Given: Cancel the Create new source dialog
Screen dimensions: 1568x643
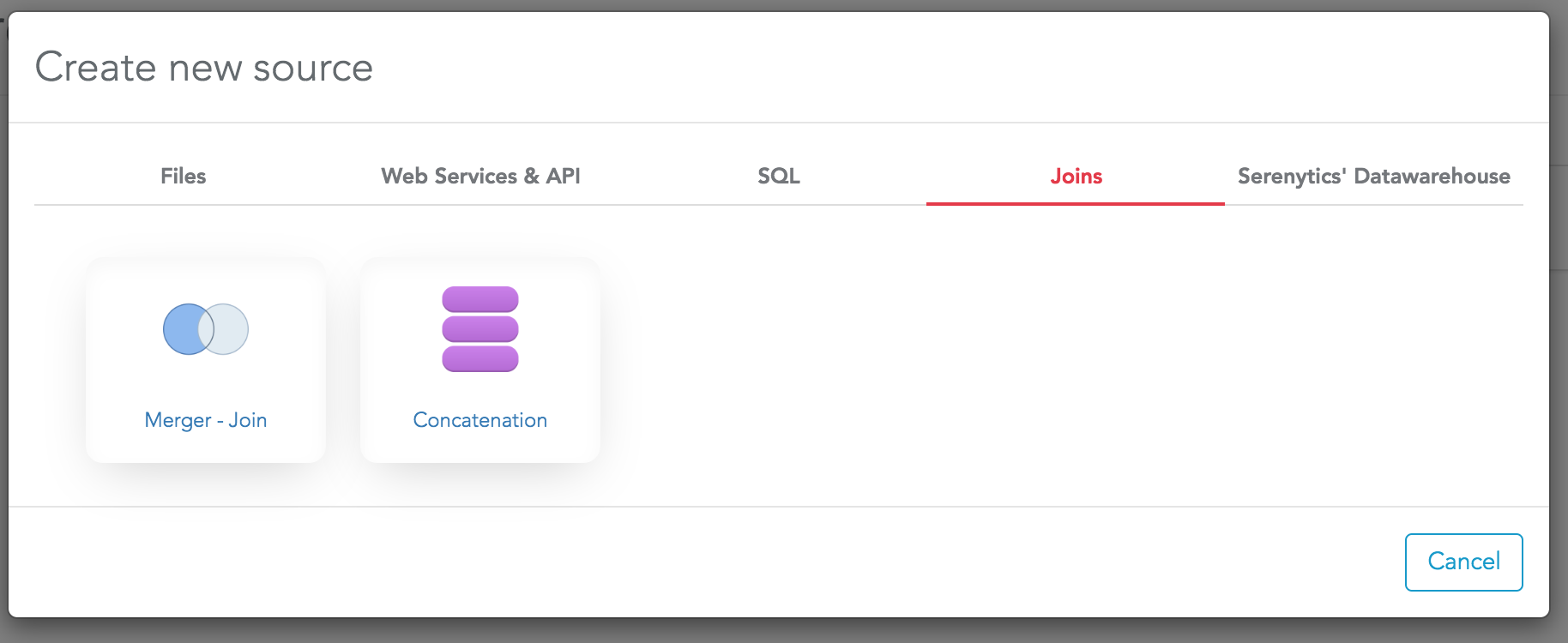Looking at the screenshot, I should 1463,562.
